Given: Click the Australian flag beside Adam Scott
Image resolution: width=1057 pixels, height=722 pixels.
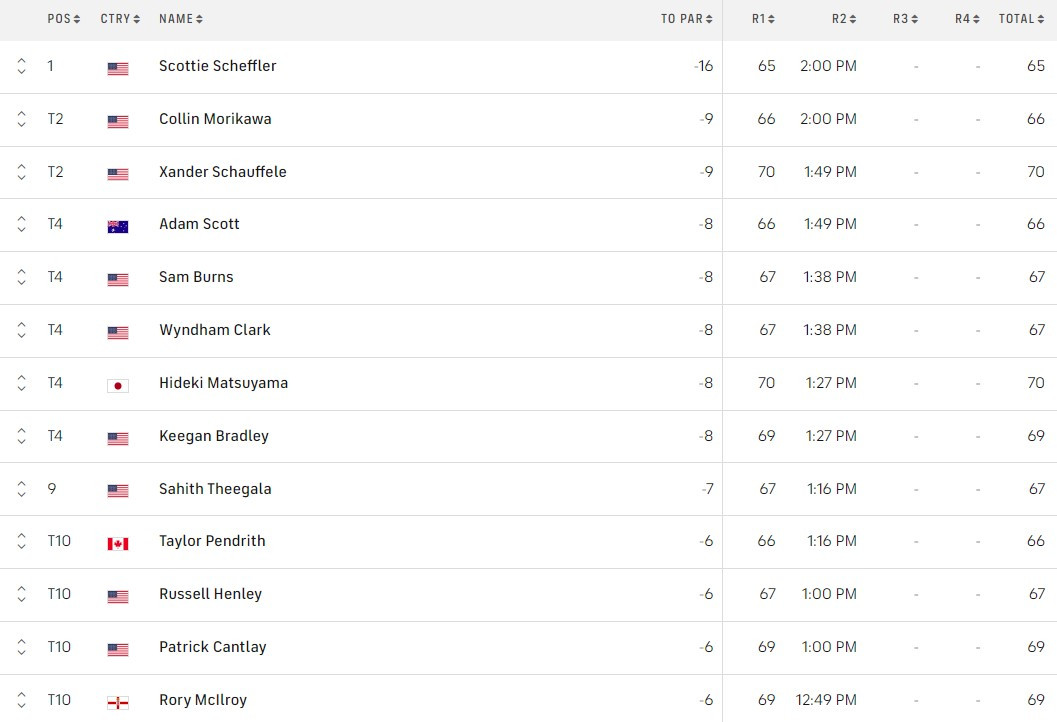Looking at the screenshot, I should [117, 224].
